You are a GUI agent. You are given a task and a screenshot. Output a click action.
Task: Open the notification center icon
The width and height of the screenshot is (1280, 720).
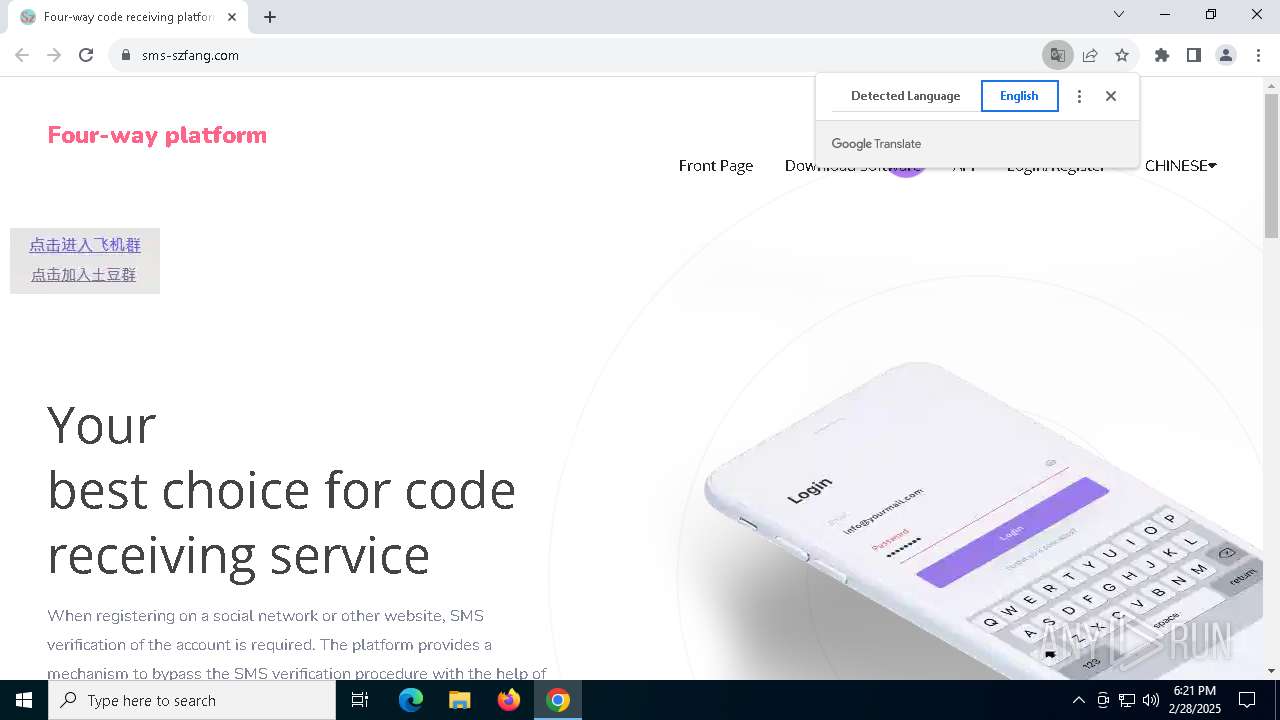click(x=1247, y=700)
